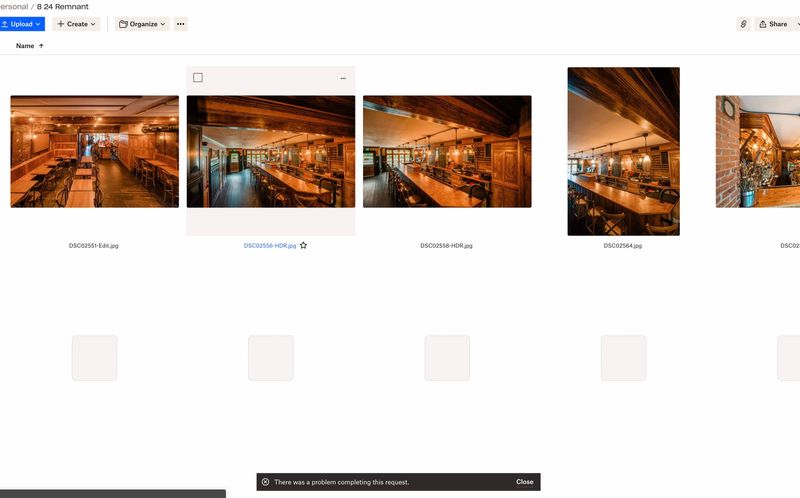Sort by Name column header
The height and width of the screenshot is (498, 800).
pyautogui.click(x=25, y=46)
